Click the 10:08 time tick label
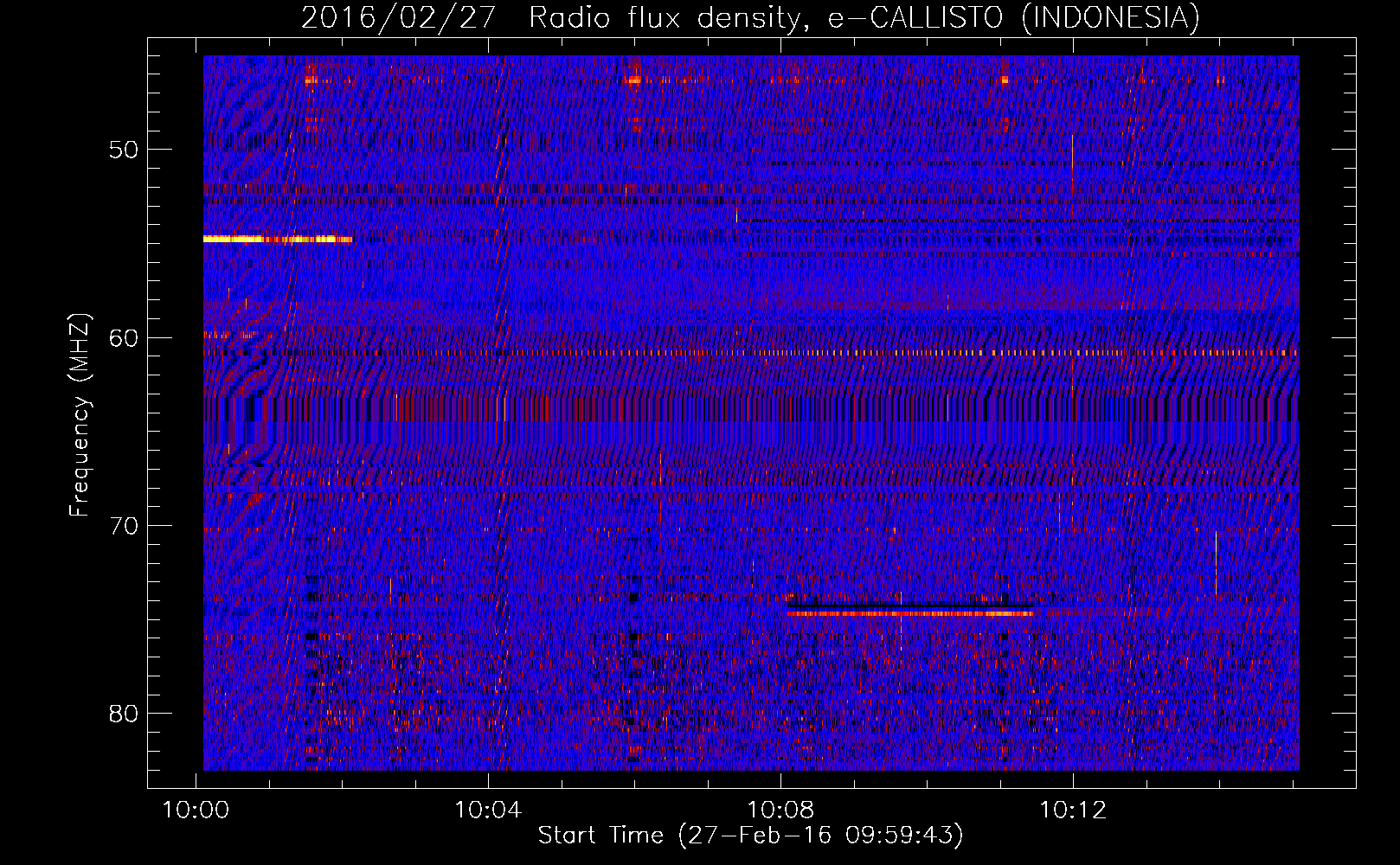The width and height of the screenshot is (1400, 865). pos(780,811)
